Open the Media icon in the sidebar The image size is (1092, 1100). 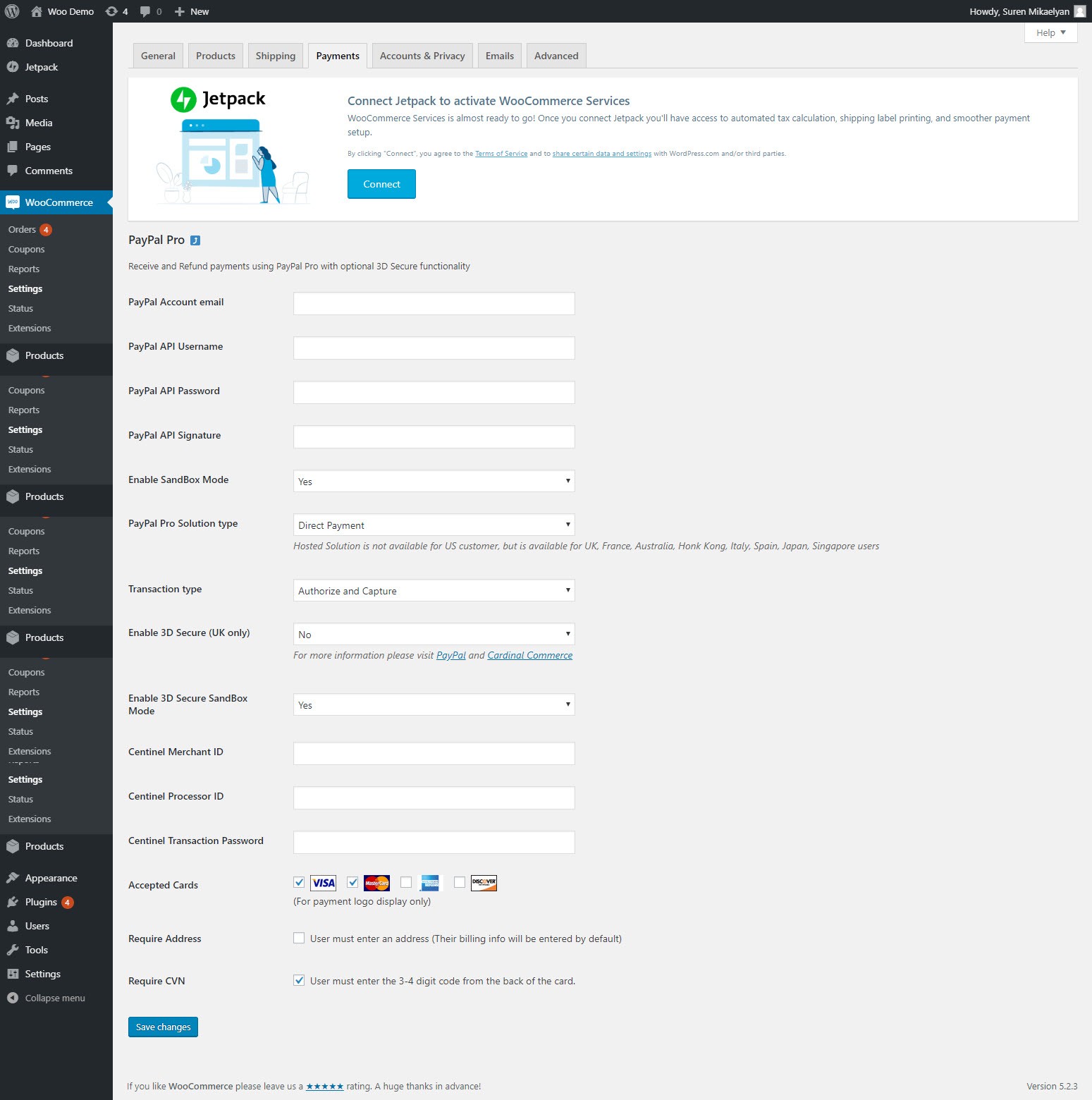pyautogui.click(x=13, y=123)
